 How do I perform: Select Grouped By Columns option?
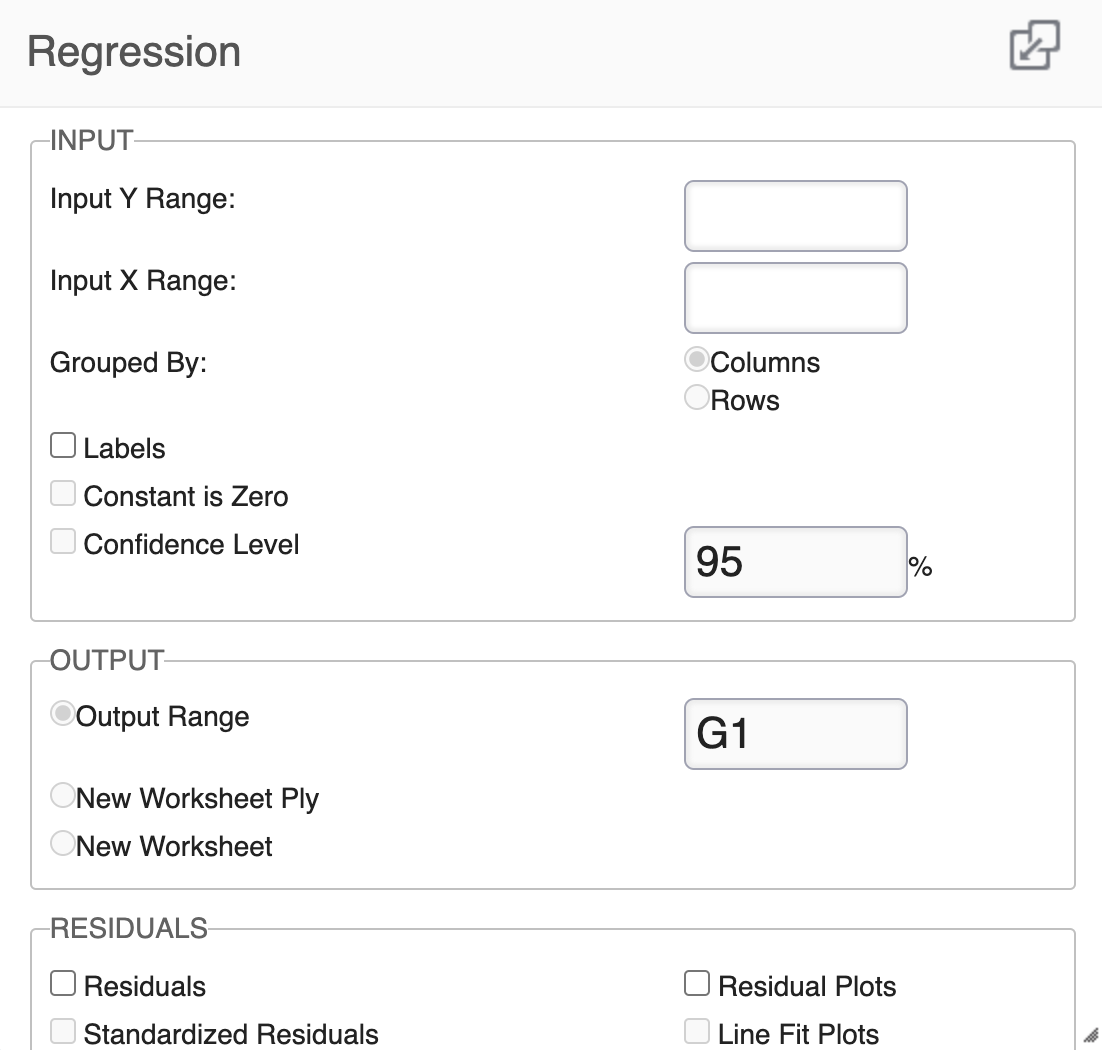click(x=697, y=360)
